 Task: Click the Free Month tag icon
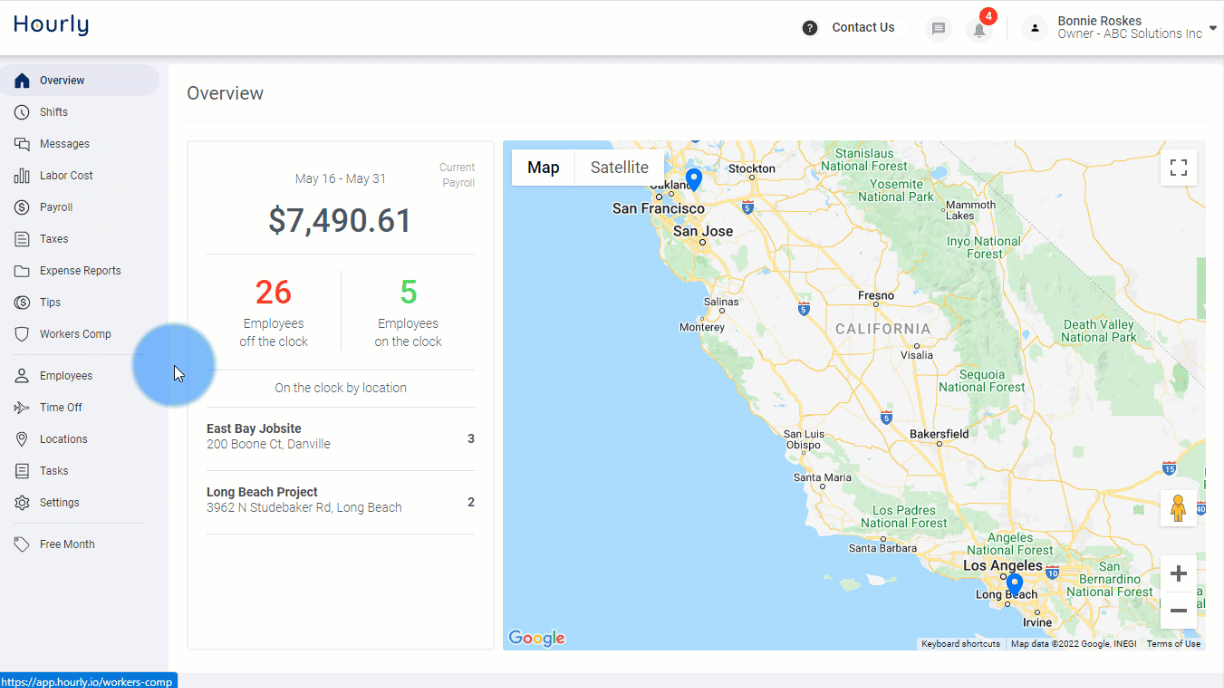point(22,544)
